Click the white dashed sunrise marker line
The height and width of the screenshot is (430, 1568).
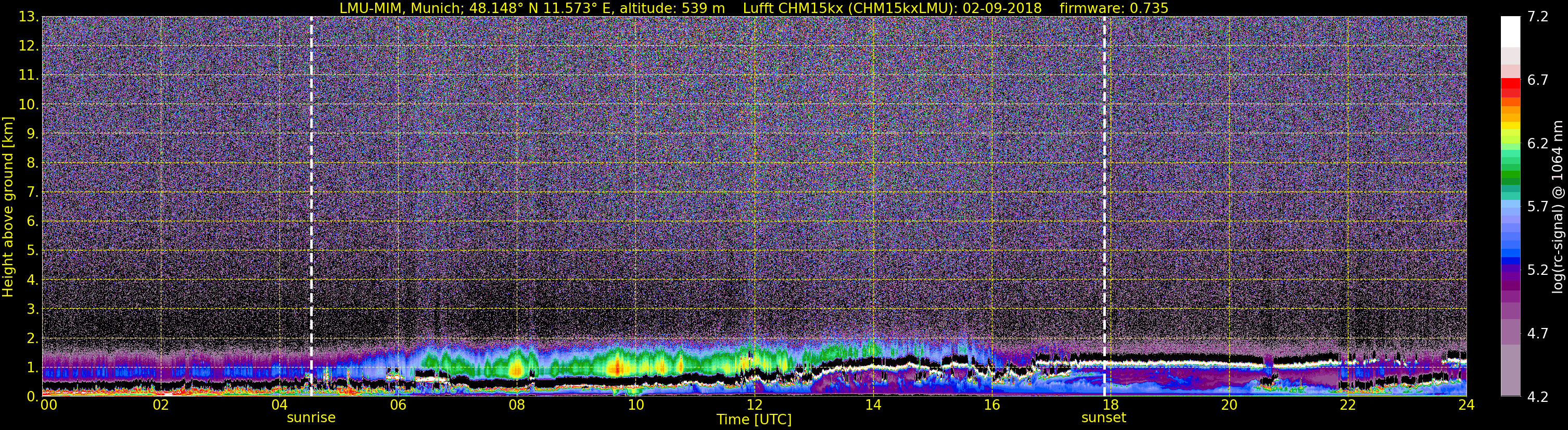pyautogui.click(x=311, y=207)
